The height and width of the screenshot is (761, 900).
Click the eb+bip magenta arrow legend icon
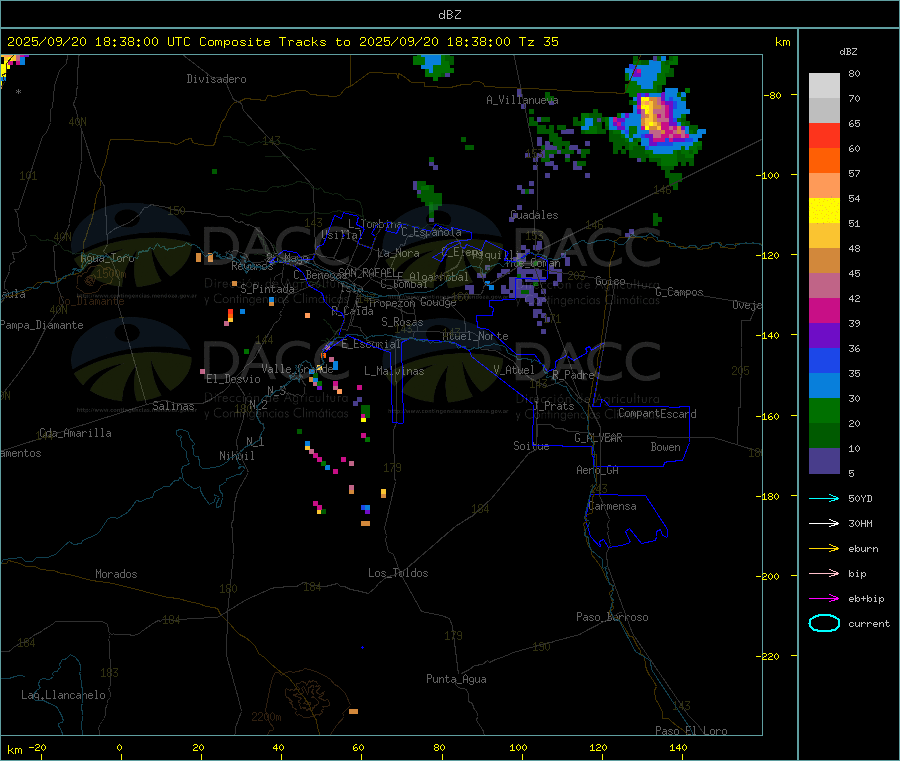[x=824, y=598]
